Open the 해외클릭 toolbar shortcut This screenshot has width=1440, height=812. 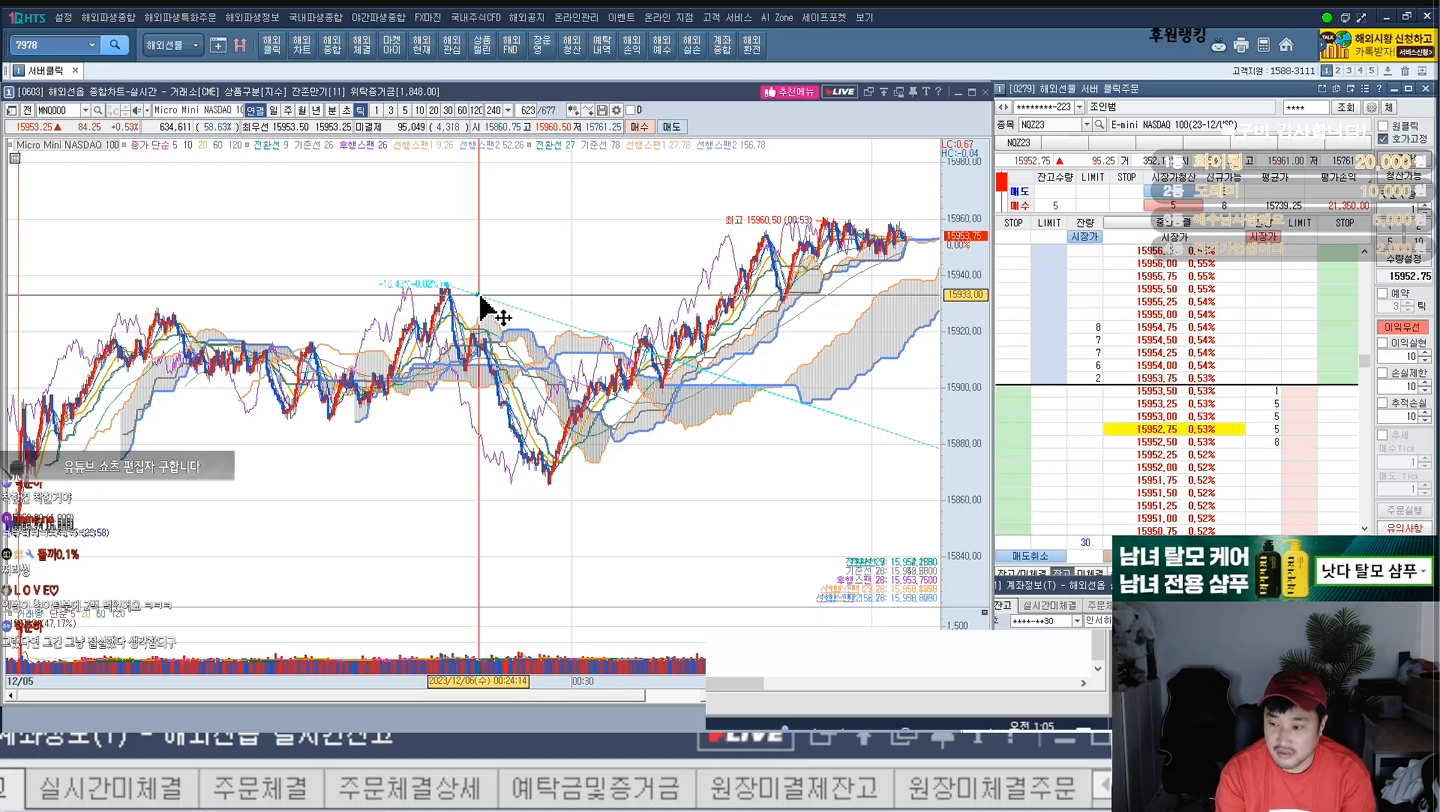pyautogui.click(x=272, y=45)
